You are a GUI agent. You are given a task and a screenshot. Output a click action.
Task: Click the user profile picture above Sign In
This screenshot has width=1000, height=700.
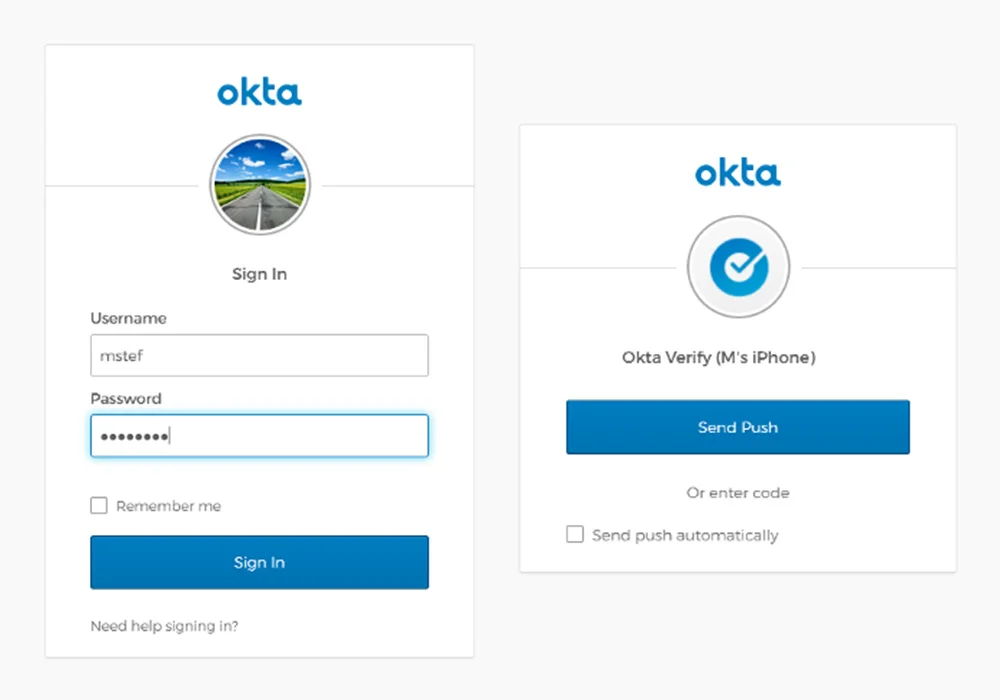259,184
